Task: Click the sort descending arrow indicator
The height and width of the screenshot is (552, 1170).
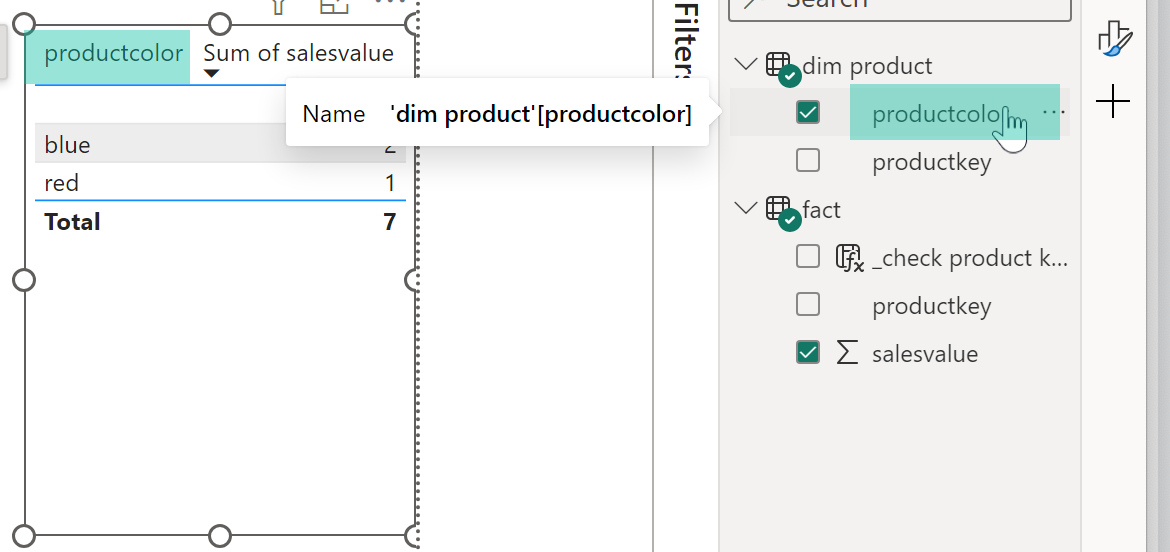Action: 211,73
